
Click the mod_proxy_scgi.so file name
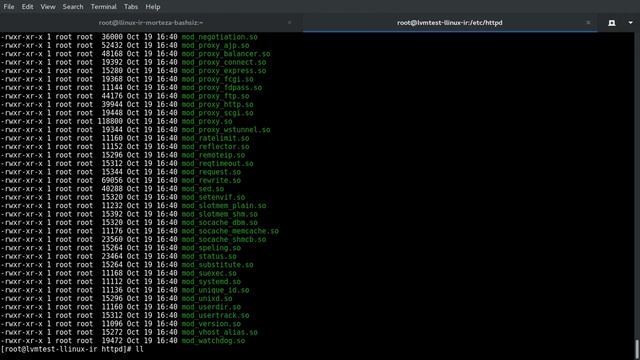218,113
